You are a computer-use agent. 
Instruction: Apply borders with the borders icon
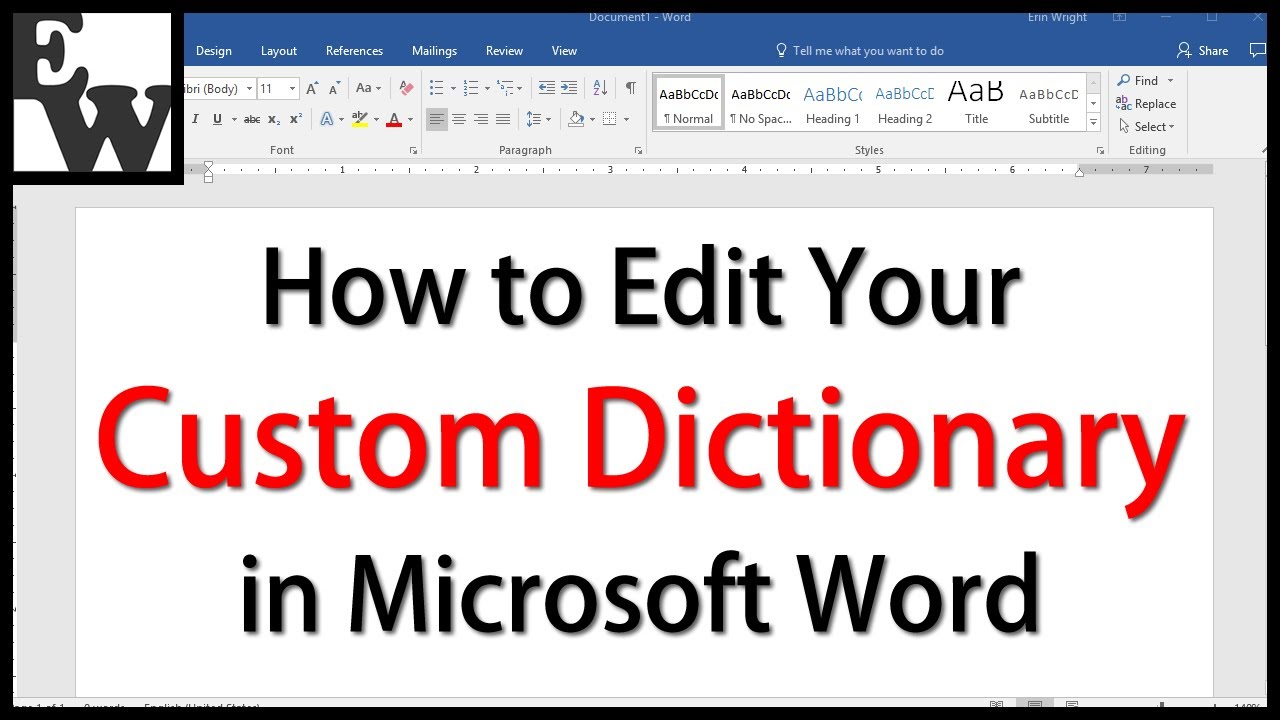[610, 119]
